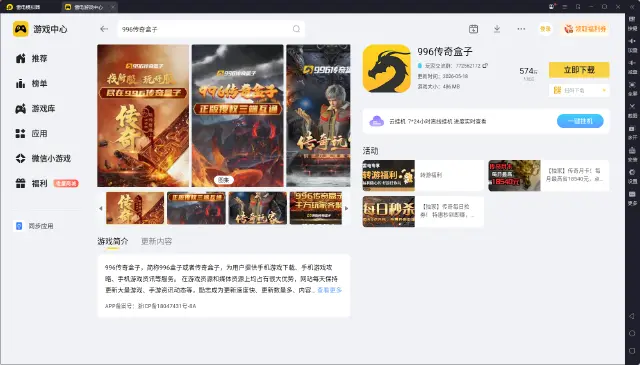Open the 转游福利 activity card
The image size is (640, 365).
tap(423, 176)
